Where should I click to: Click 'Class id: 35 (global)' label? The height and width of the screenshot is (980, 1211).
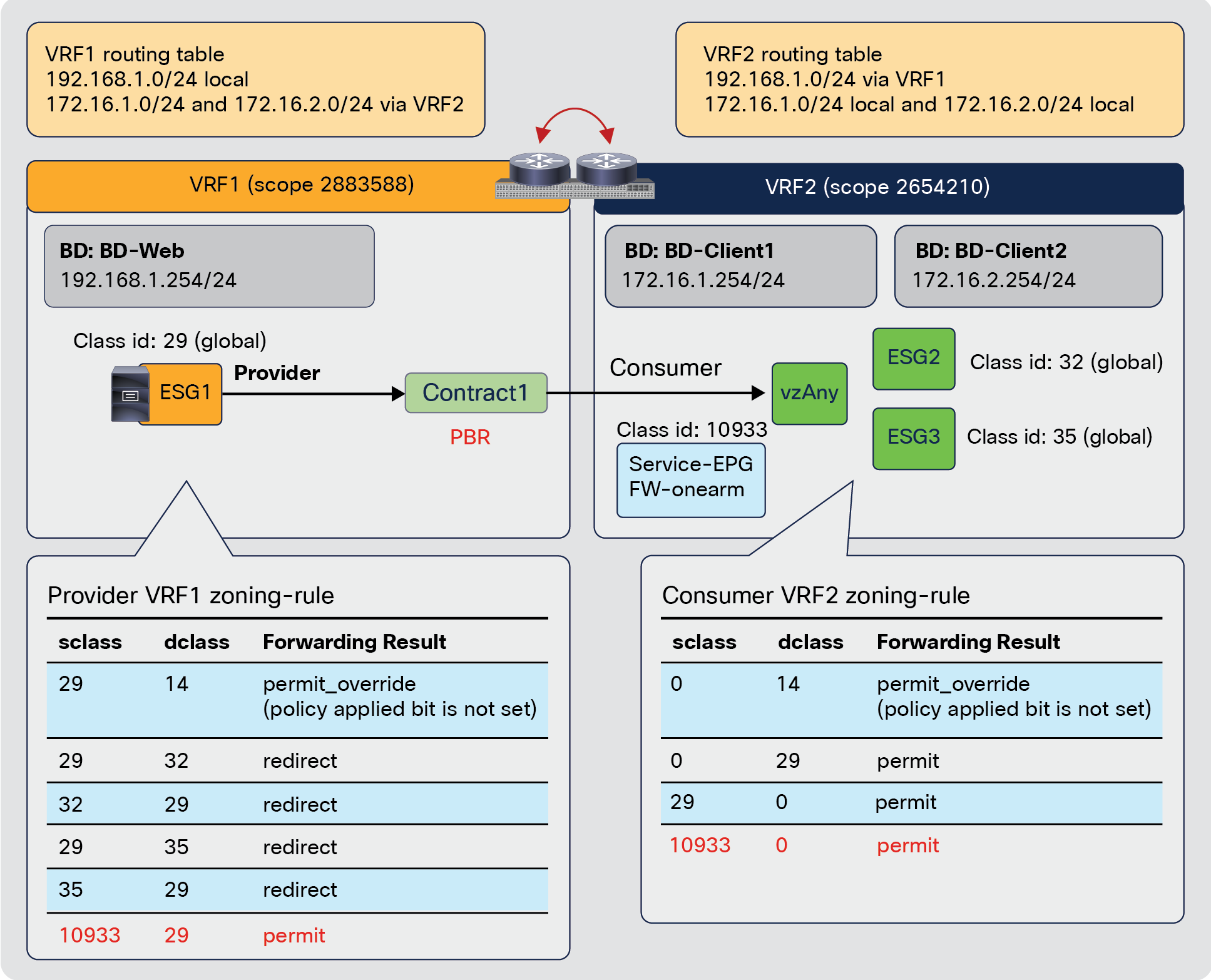pyautogui.click(x=1060, y=437)
